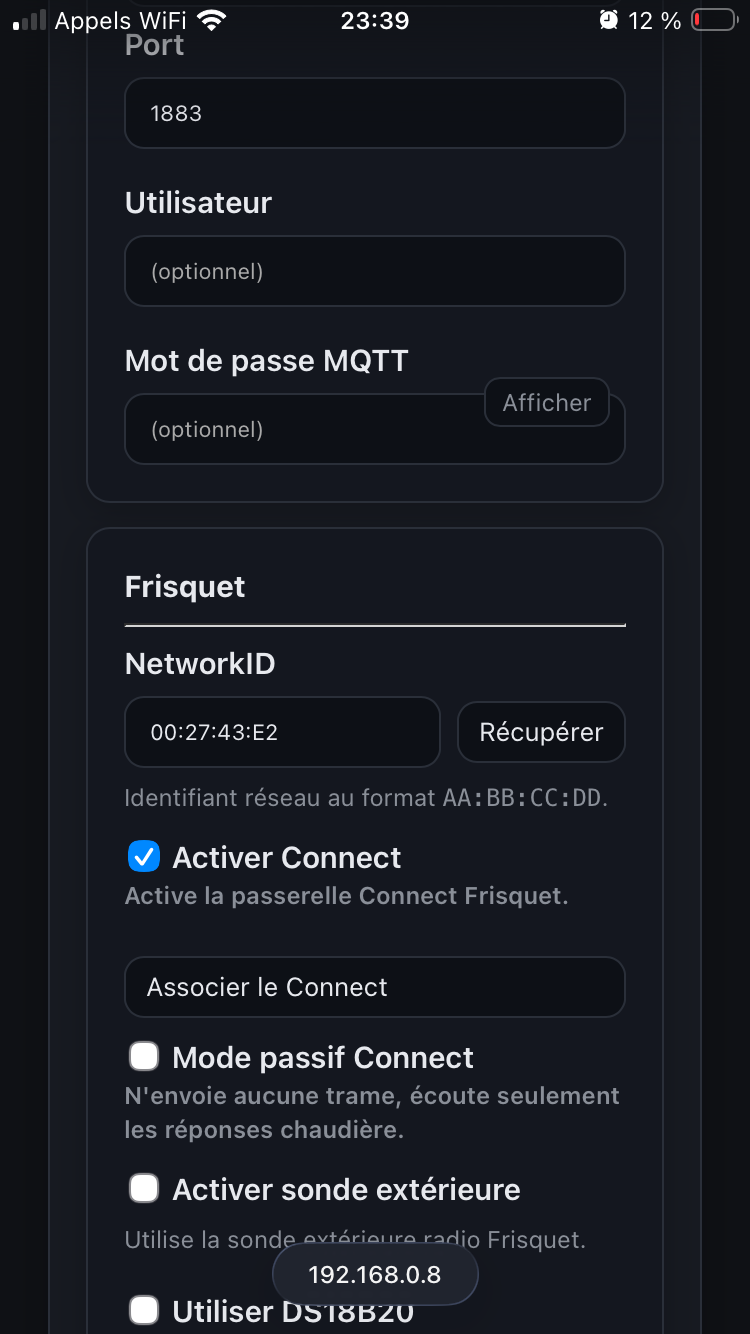Tap the Frisquet section heading

[x=185, y=586]
